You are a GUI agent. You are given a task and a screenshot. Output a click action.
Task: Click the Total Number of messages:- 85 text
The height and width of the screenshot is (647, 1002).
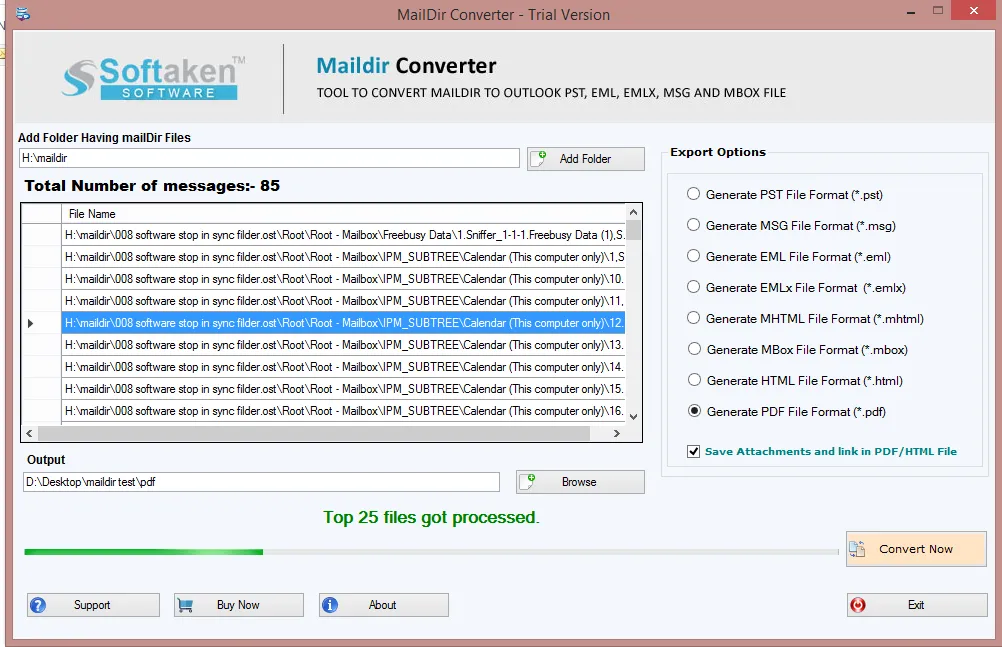[152, 186]
